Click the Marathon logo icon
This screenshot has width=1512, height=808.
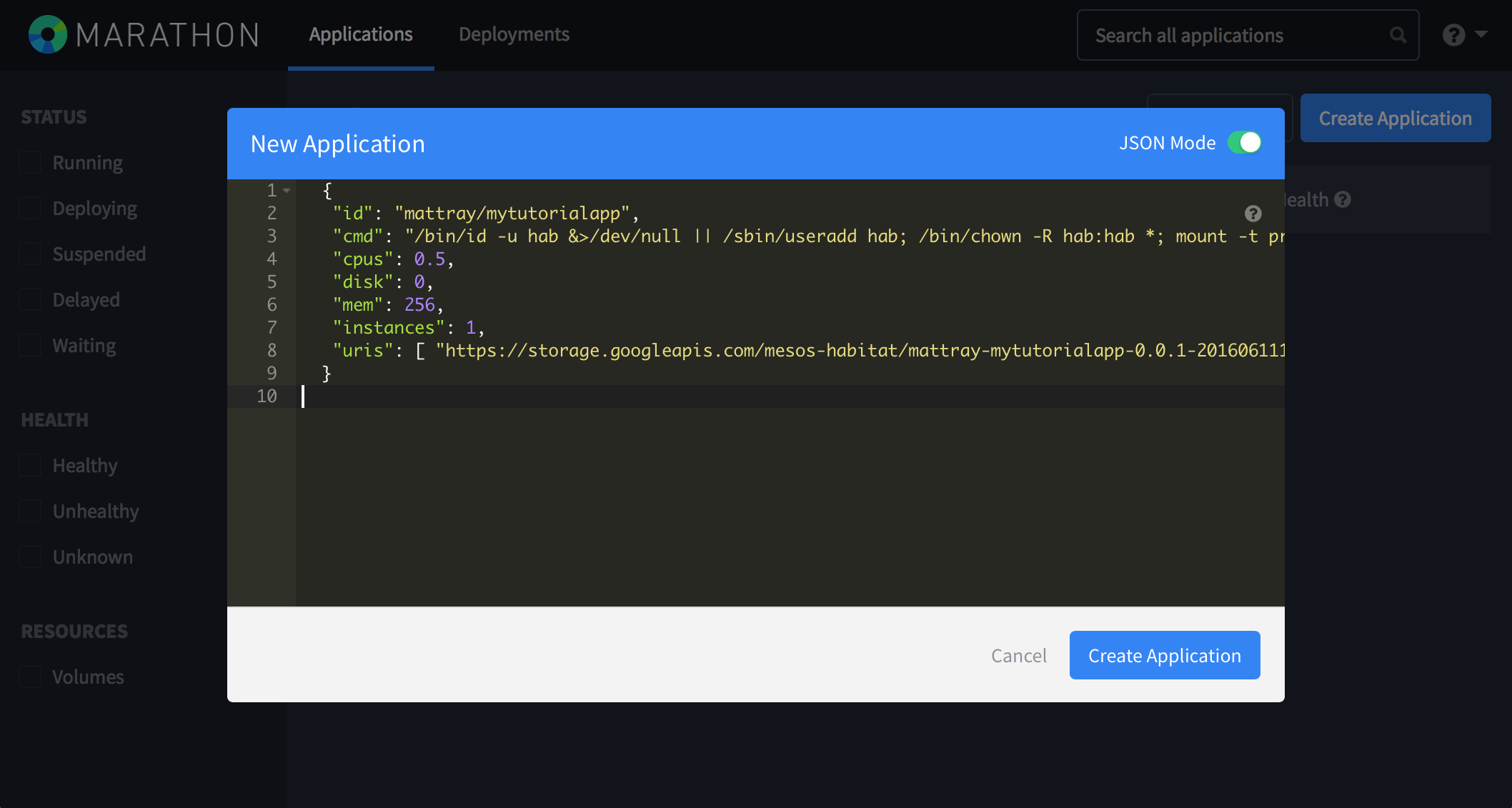pos(47,34)
